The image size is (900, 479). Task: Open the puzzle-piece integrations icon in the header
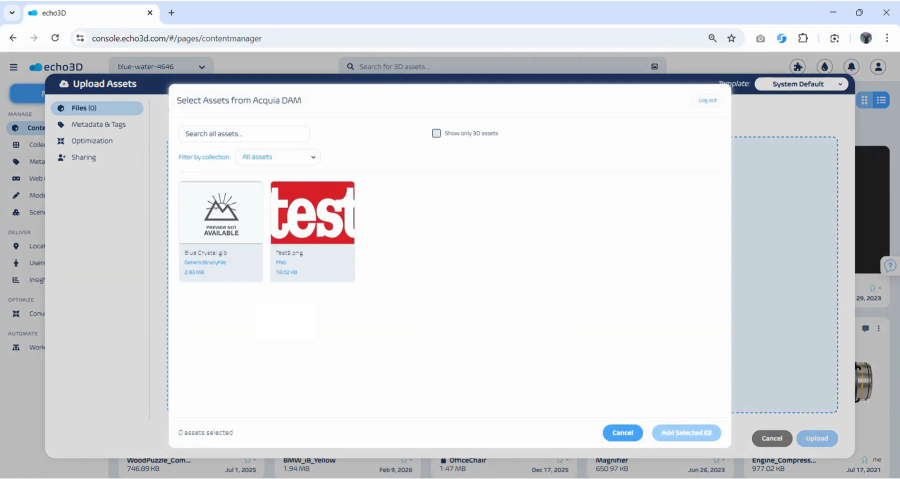(798, 67)
